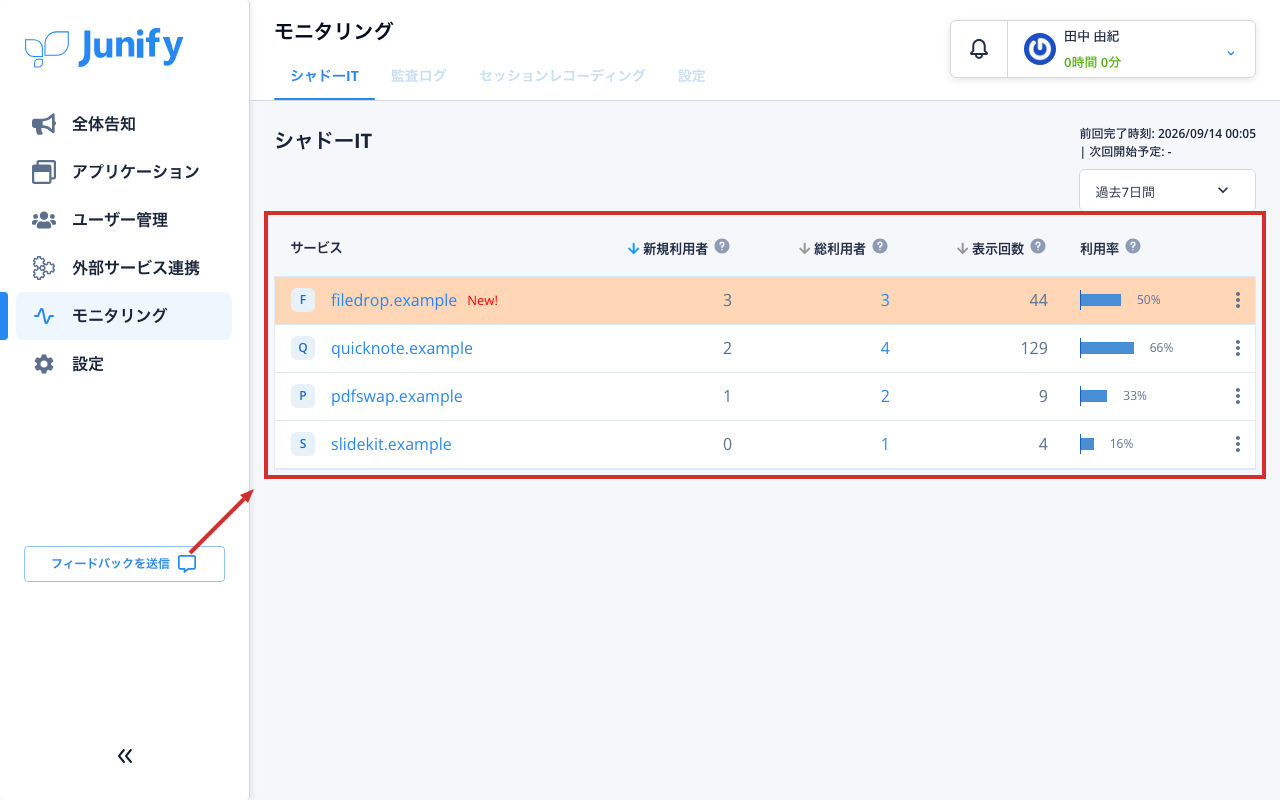Switch to the 監査ログ tab
1280x800 pixels.
click(419, 76)
